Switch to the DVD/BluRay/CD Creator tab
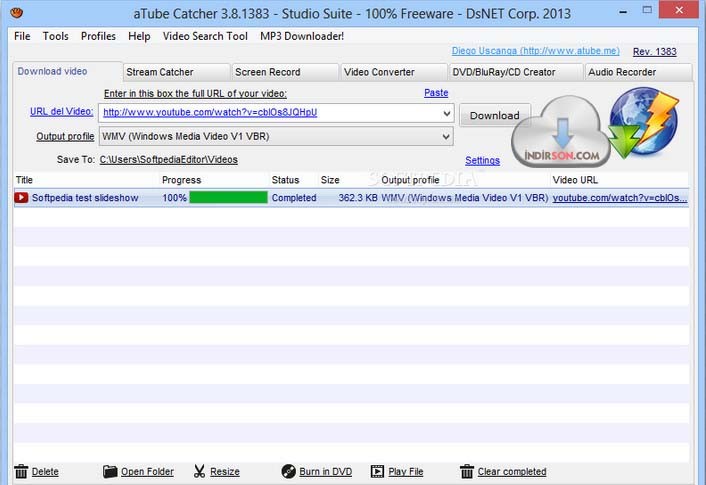Viewport: 706px width, 485px height. [516, 72]
